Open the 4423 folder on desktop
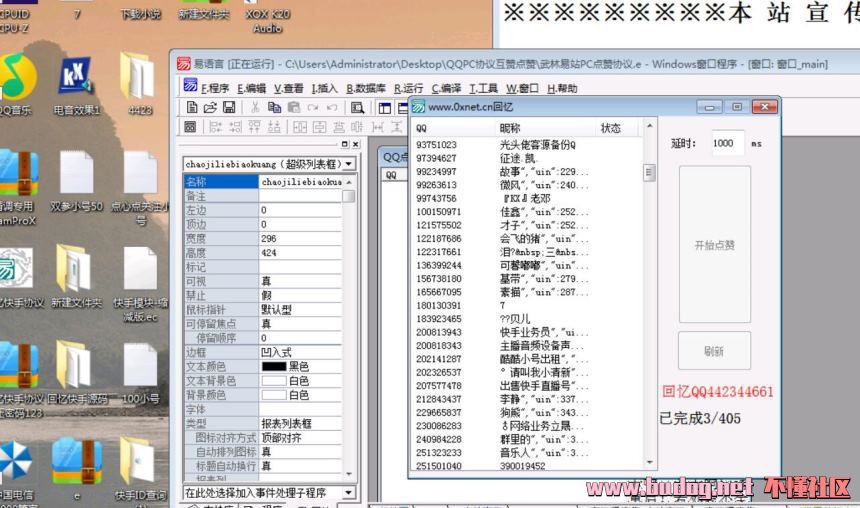The height and width of the screenshot is (508, 860). coord(138,83)
